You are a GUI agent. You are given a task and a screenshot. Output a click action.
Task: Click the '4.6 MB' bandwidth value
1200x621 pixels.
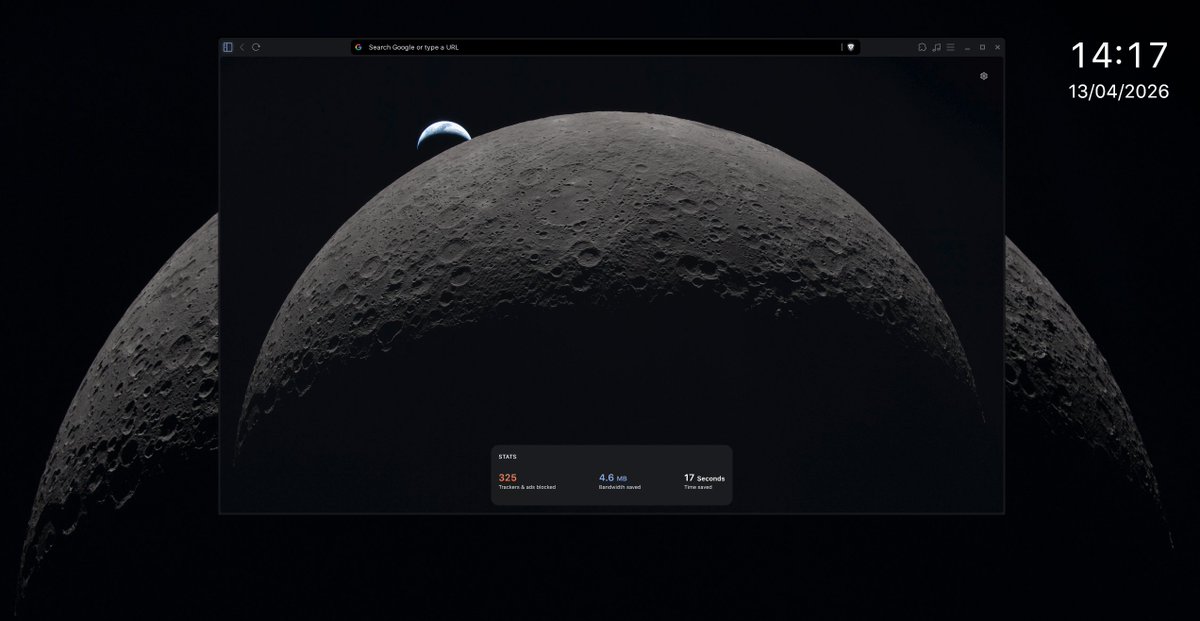coord(613,478)
